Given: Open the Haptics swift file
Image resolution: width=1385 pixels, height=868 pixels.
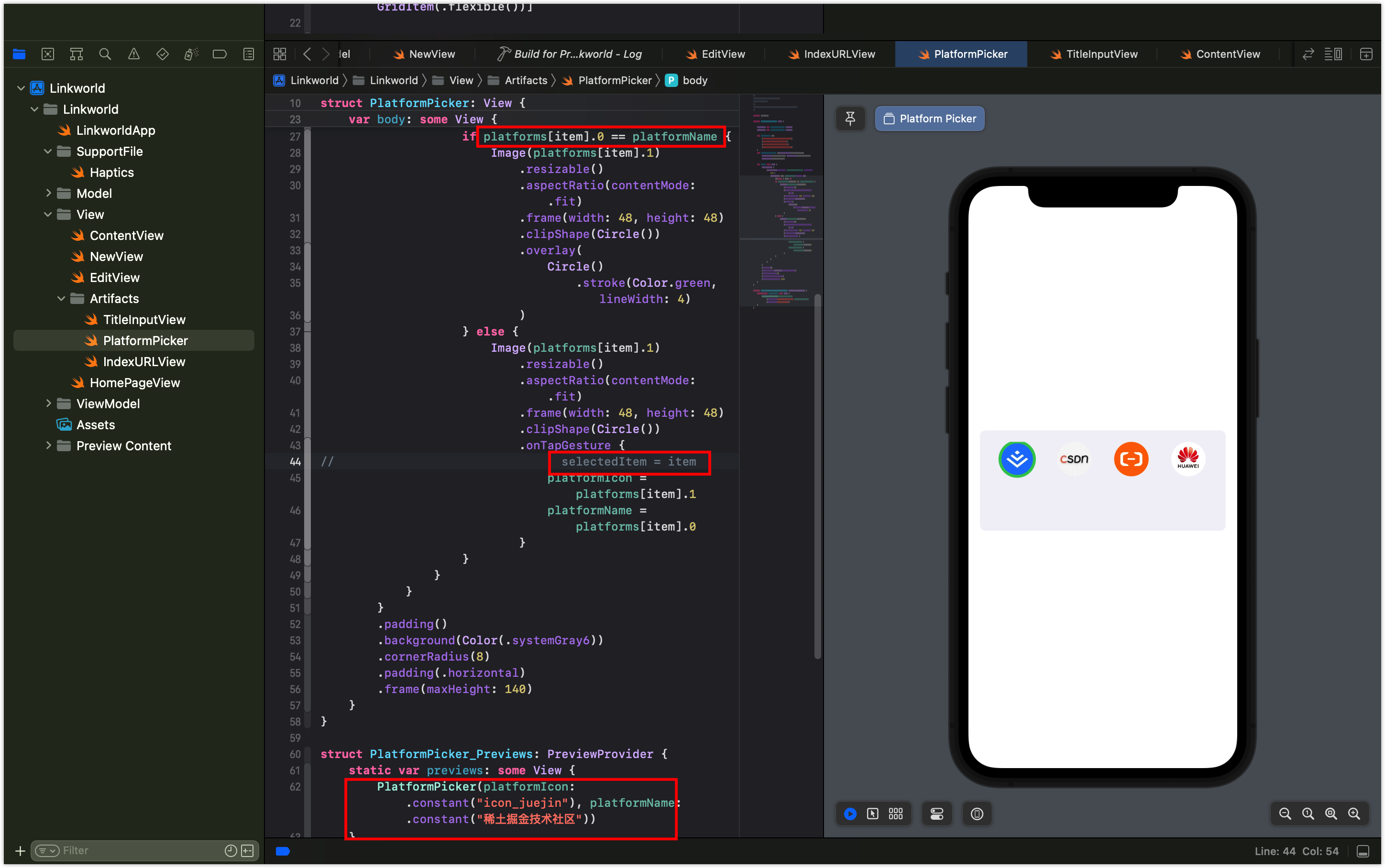Looking at the screenshot, I should click(102, 172).
